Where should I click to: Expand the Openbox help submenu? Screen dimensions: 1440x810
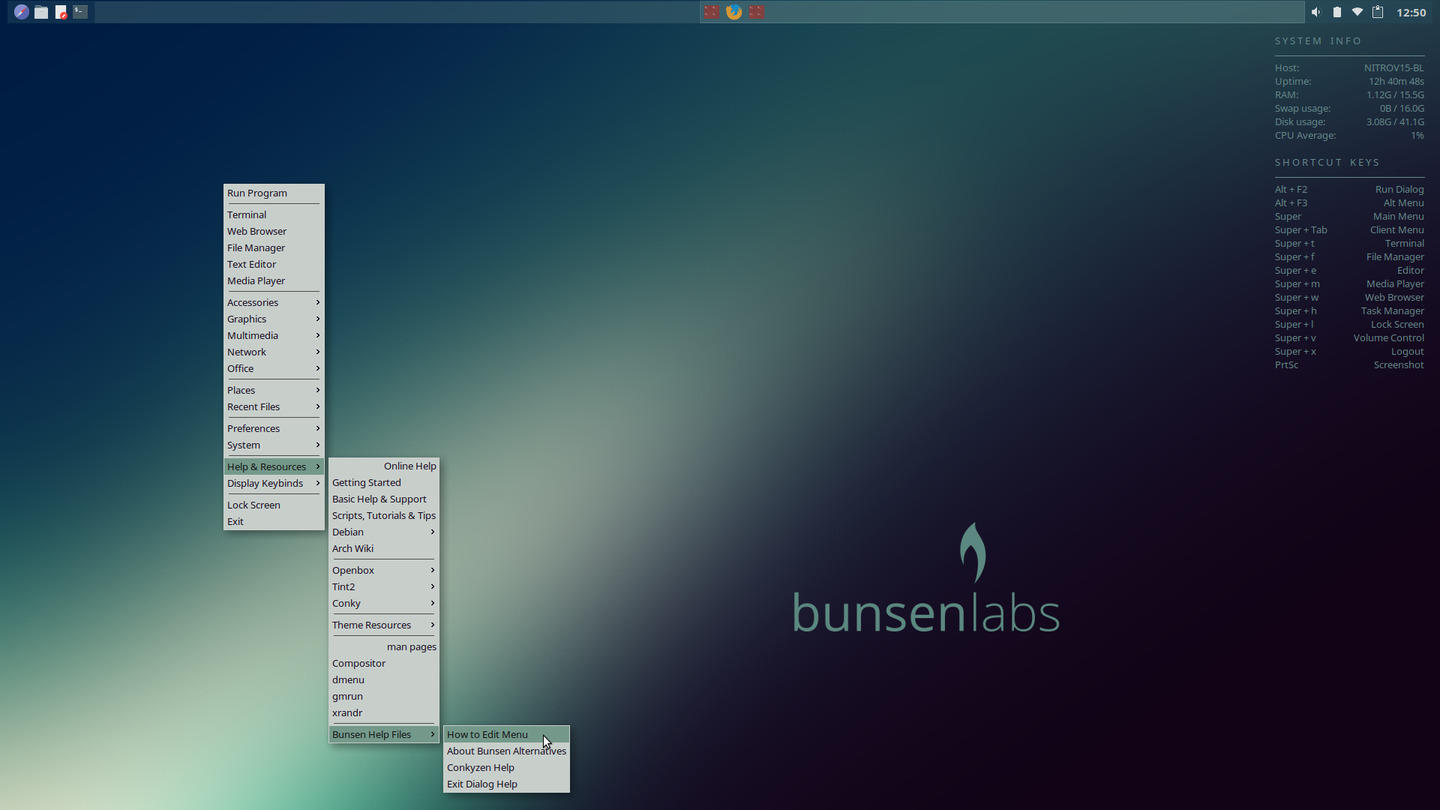coord(384,570)
